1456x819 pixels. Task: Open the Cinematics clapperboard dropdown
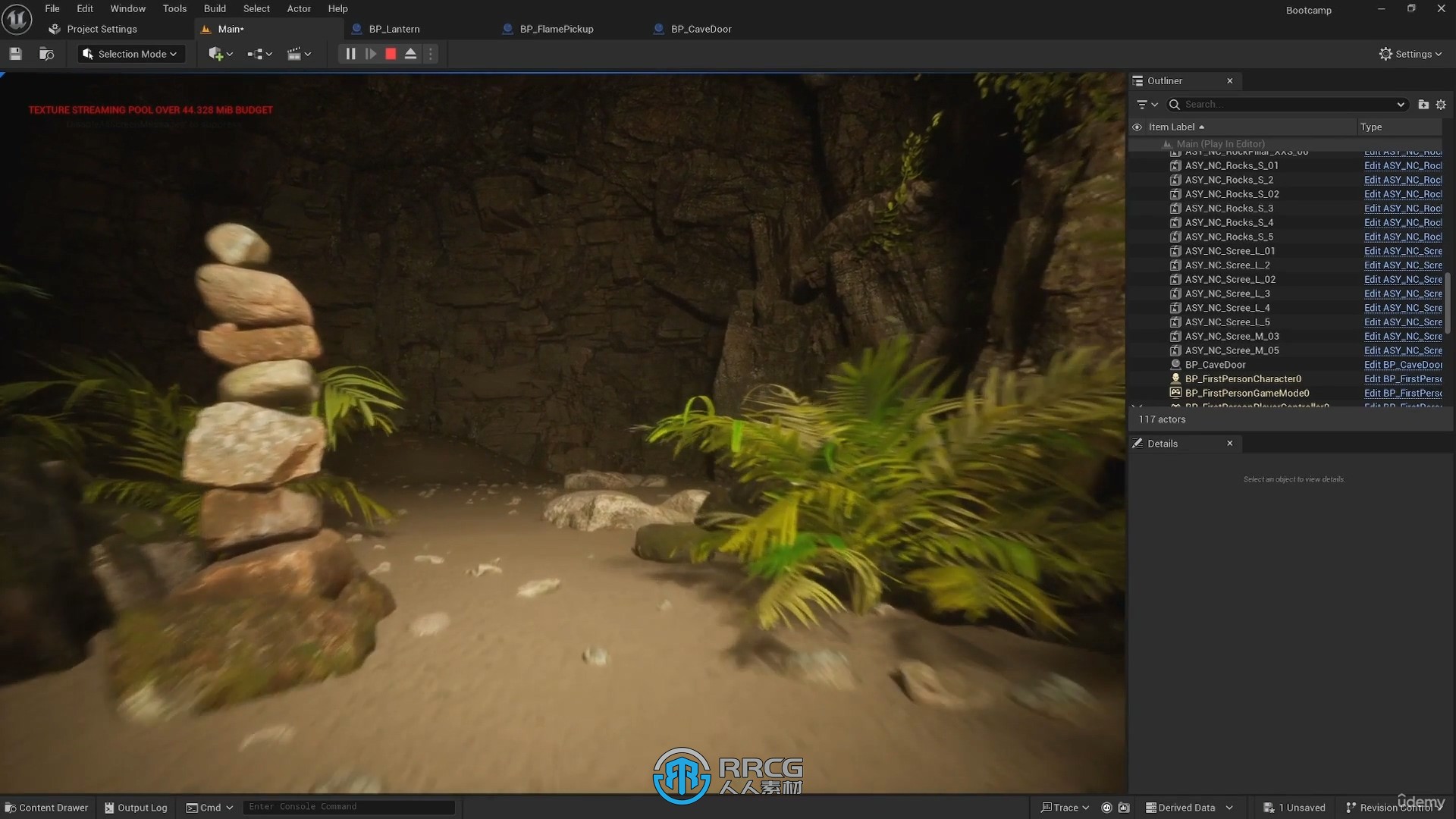pos(299,54)
